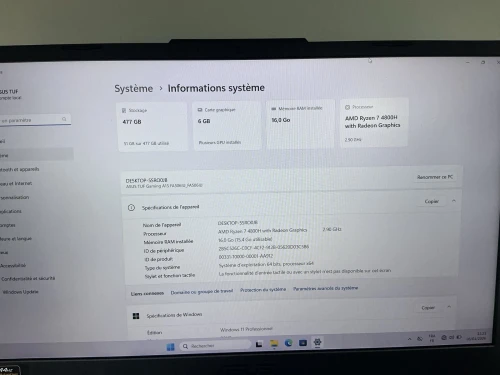Screen dimensions: 500x375
Task: Click the Type du système 64 bits value
Action: [x=266, y=264]
